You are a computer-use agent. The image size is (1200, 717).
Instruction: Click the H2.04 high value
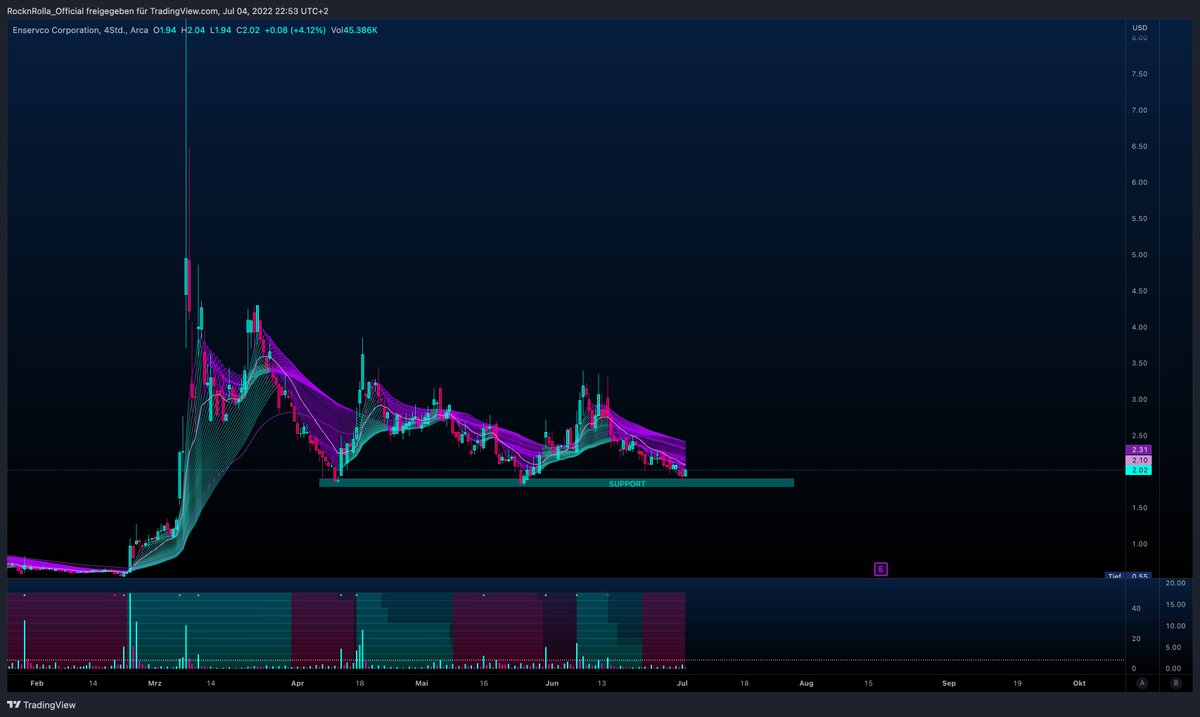click(193, 30)
